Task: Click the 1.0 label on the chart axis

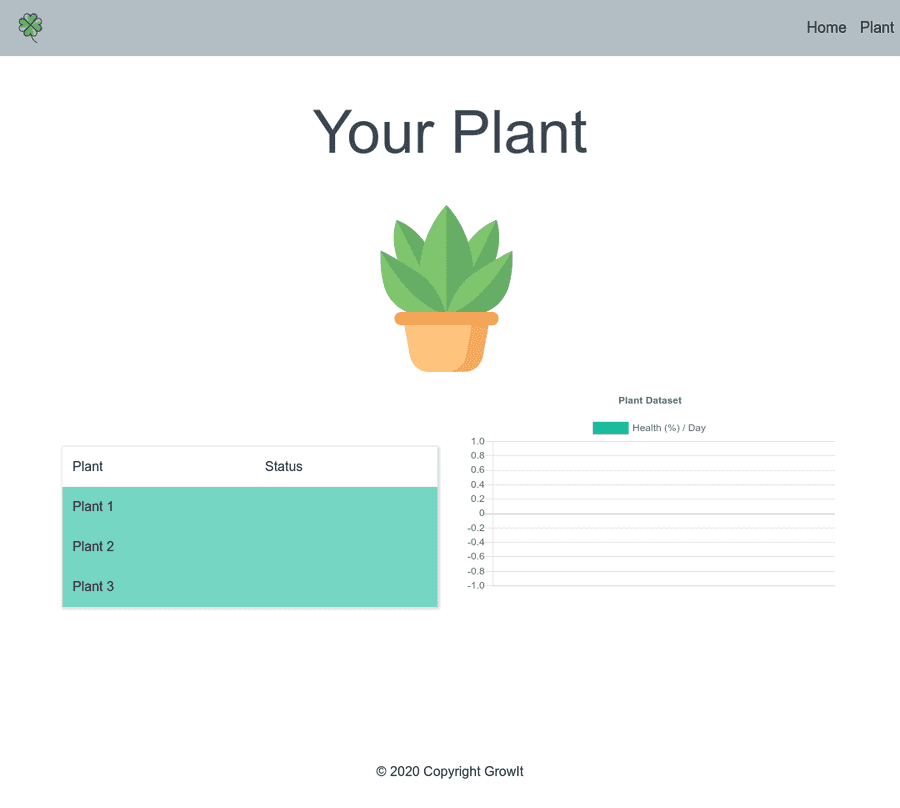Action: coord(477,441)
